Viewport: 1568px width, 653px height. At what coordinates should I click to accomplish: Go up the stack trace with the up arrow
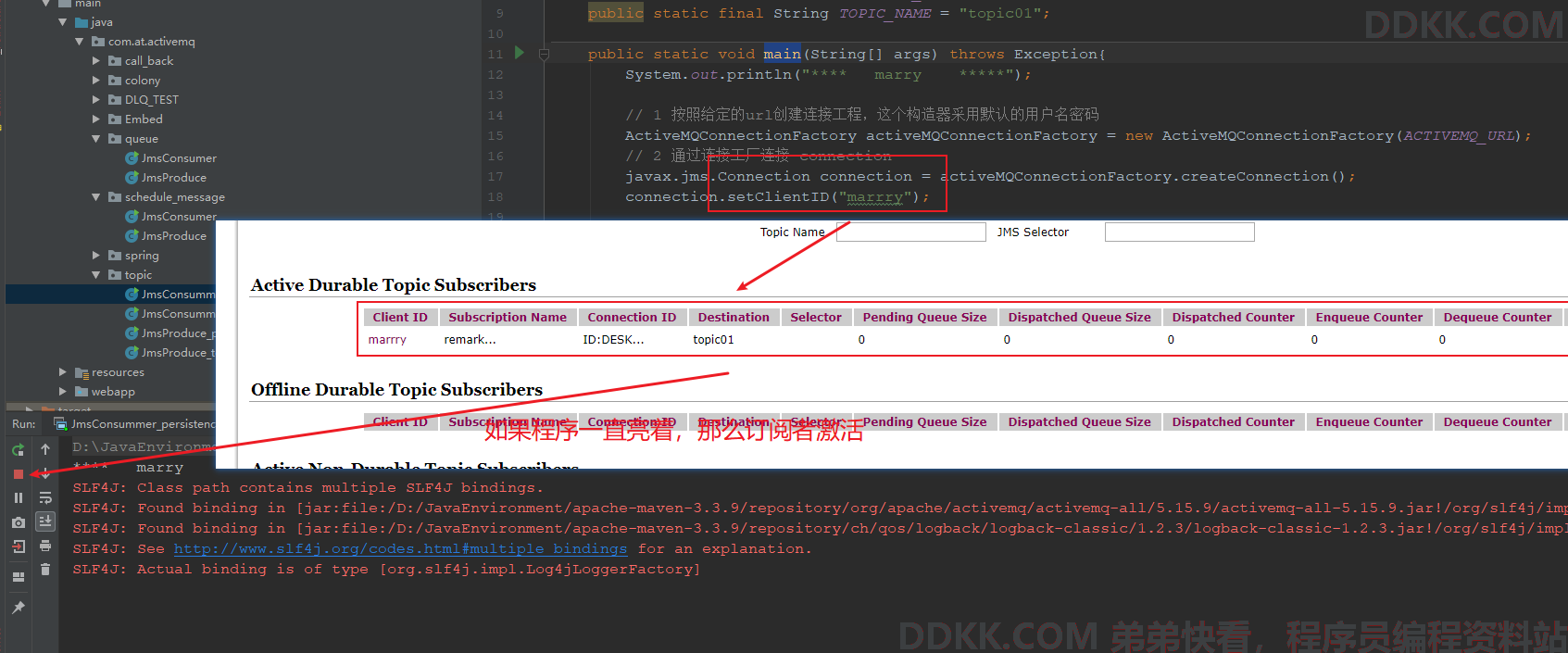45,449
